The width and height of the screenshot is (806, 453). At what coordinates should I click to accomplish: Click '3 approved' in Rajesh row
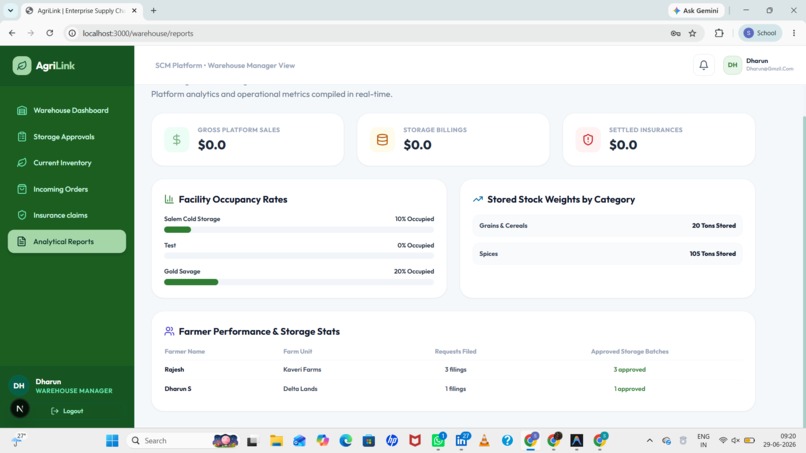[629, 370]
